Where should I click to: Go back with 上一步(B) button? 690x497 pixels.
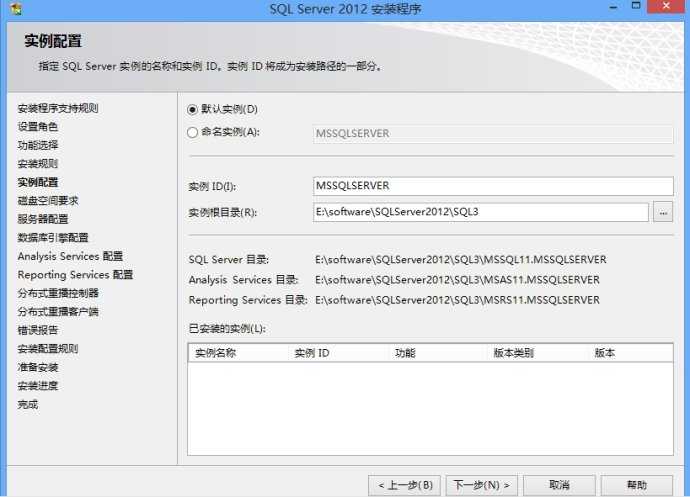pyautogui.click(x=406, y=485)
